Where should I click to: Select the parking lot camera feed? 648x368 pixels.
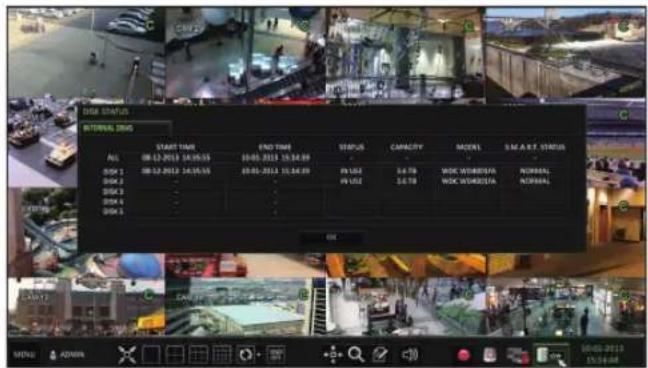(x=86, y=53)
